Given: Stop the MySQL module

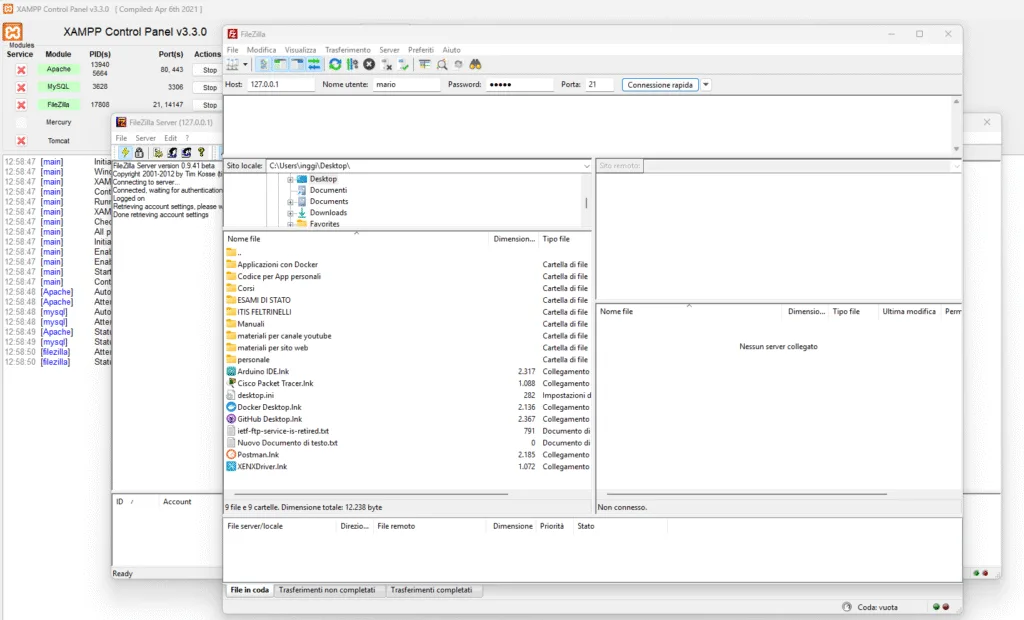Looking at the screenshot, I should (210, 88).
